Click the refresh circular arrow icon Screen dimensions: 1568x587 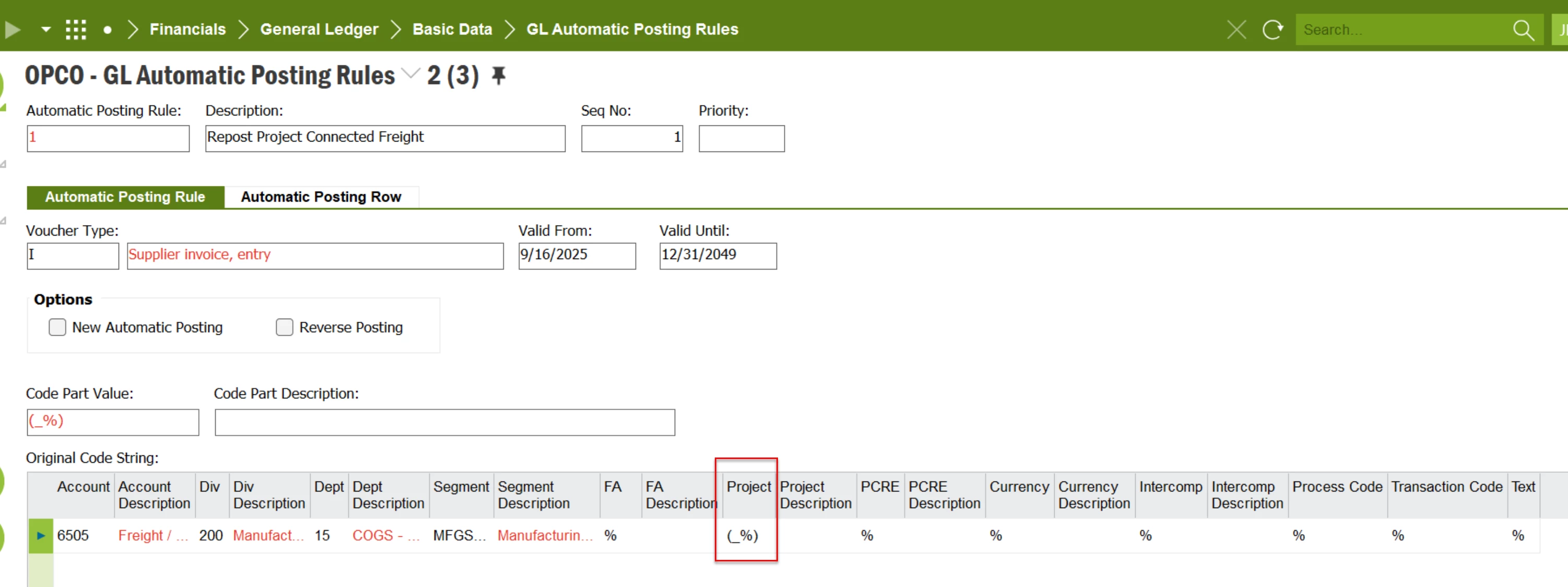[x=1272, y=29]
